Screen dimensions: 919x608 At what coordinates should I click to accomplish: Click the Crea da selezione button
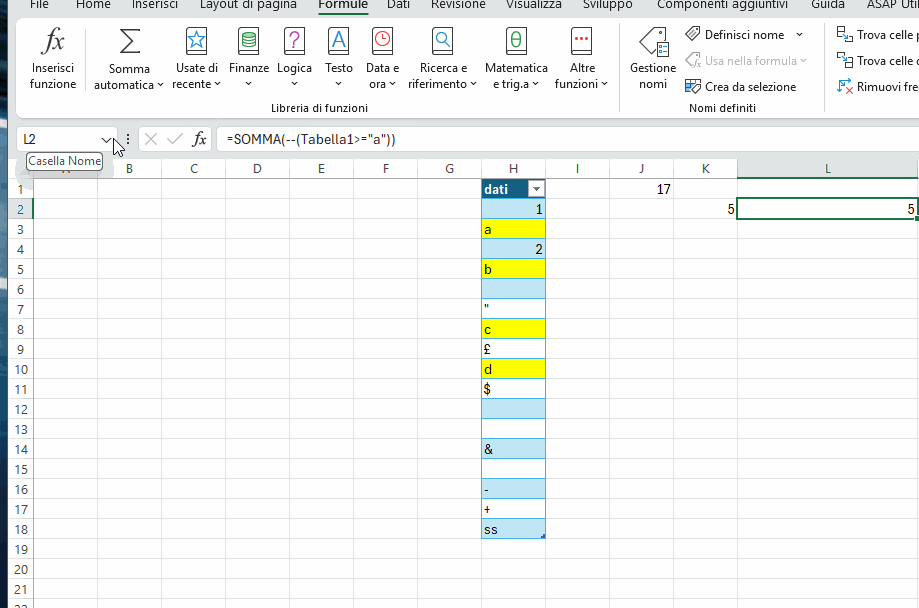[x=741, y=87]
